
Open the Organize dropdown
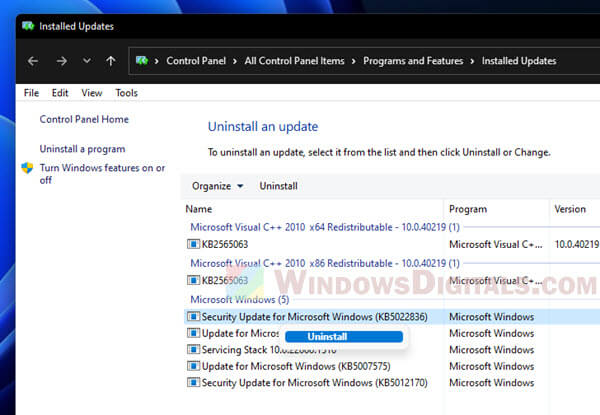coord(217,186)
